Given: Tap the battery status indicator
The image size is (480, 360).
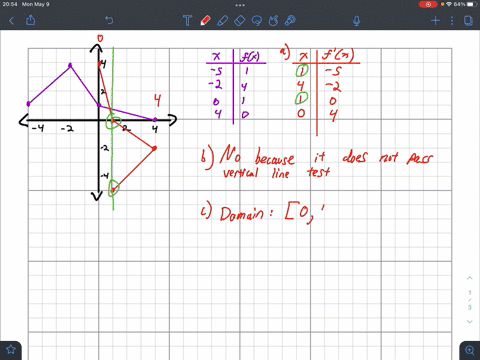Looking at the screenshot, I should [x=472, y=4].
